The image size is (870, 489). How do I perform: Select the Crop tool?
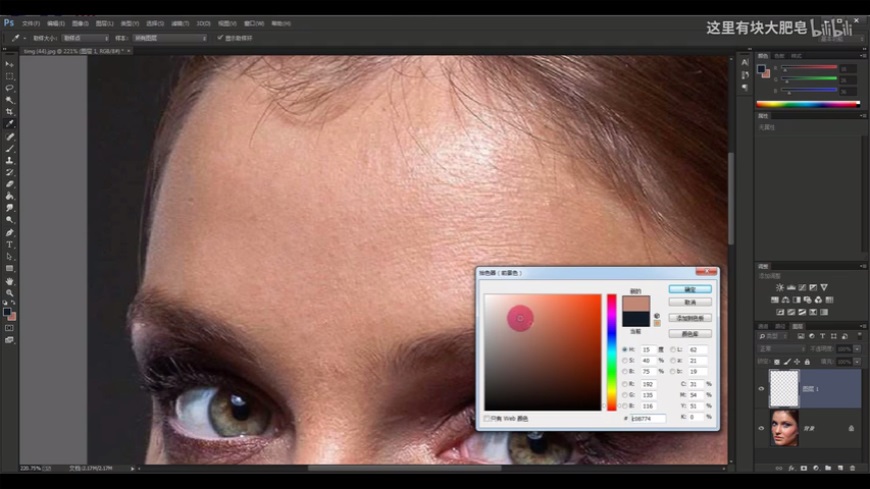[10, 112]
